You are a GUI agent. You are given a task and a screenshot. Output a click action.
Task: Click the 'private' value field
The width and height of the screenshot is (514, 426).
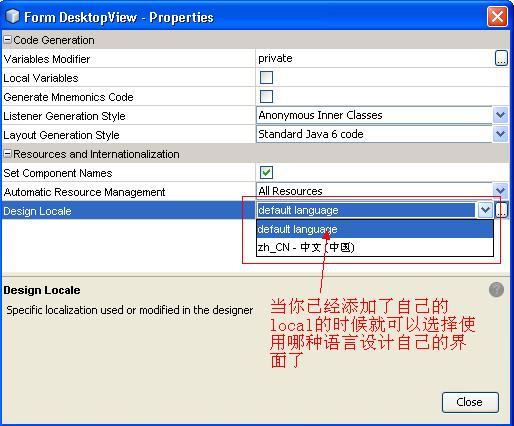(374, 58)
